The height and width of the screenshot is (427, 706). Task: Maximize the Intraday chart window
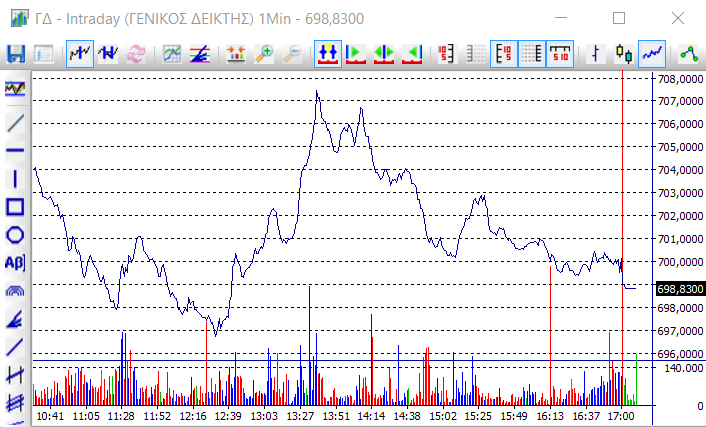(619, 18)
